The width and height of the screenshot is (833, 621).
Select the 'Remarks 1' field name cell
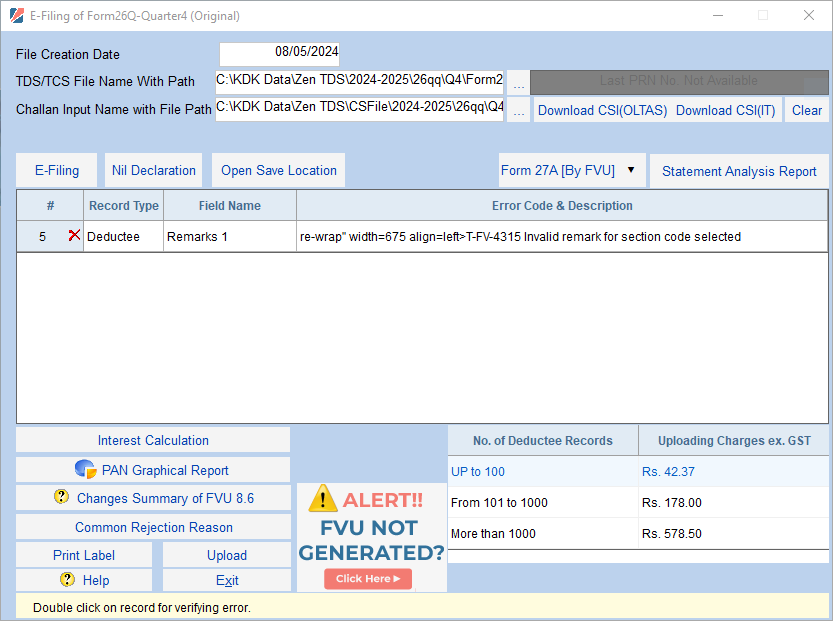[230, 236]
